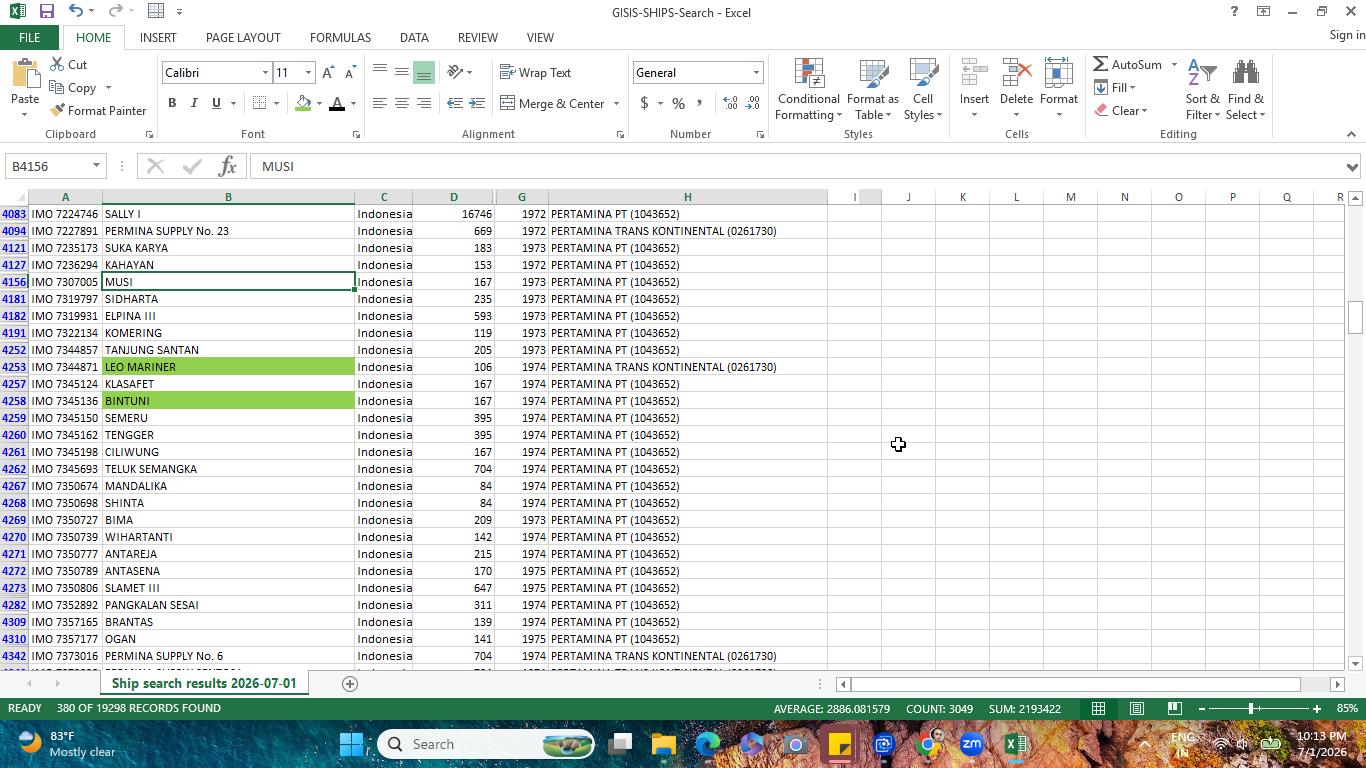This screenshot has height=768, width=1366.
Task: Open the font name dropdown
Action: coord(265,73)
